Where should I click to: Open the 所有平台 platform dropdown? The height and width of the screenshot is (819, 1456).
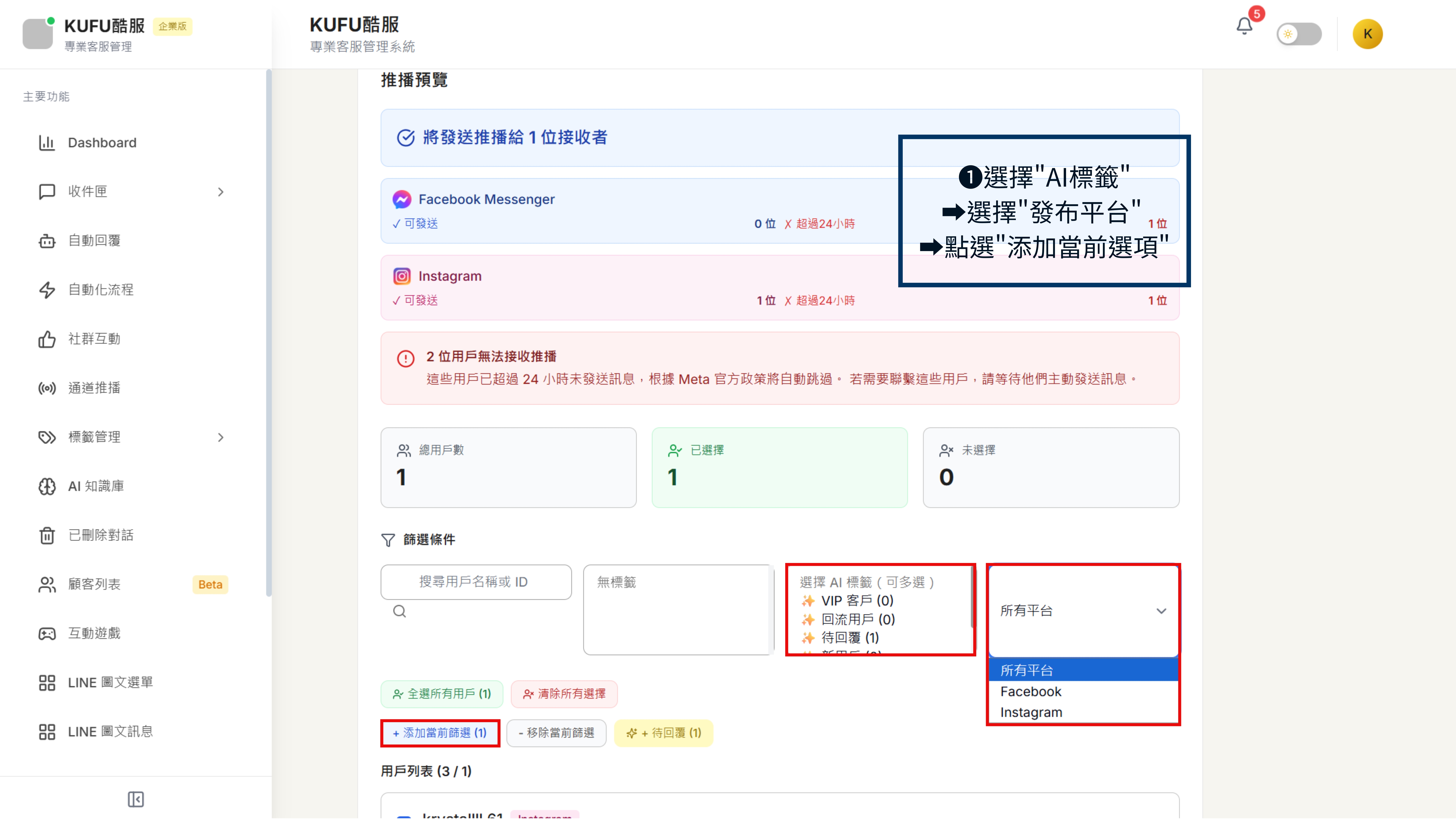click(x=1082, y=611)
